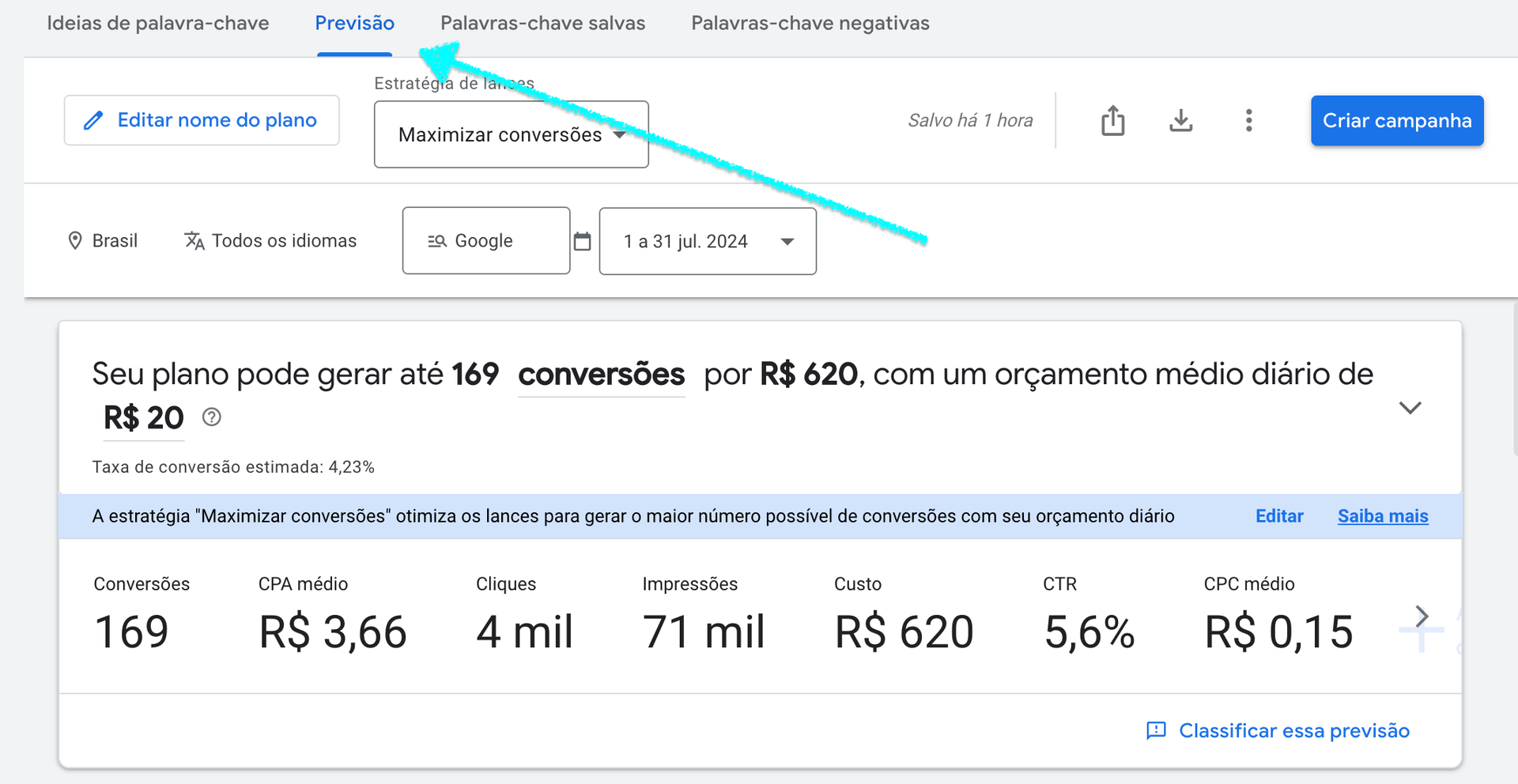Switch to the Ideias de palavra-chave tab
Viewport: 1518px width, 784px height.
pyautogui.click(x=158, y=23)
